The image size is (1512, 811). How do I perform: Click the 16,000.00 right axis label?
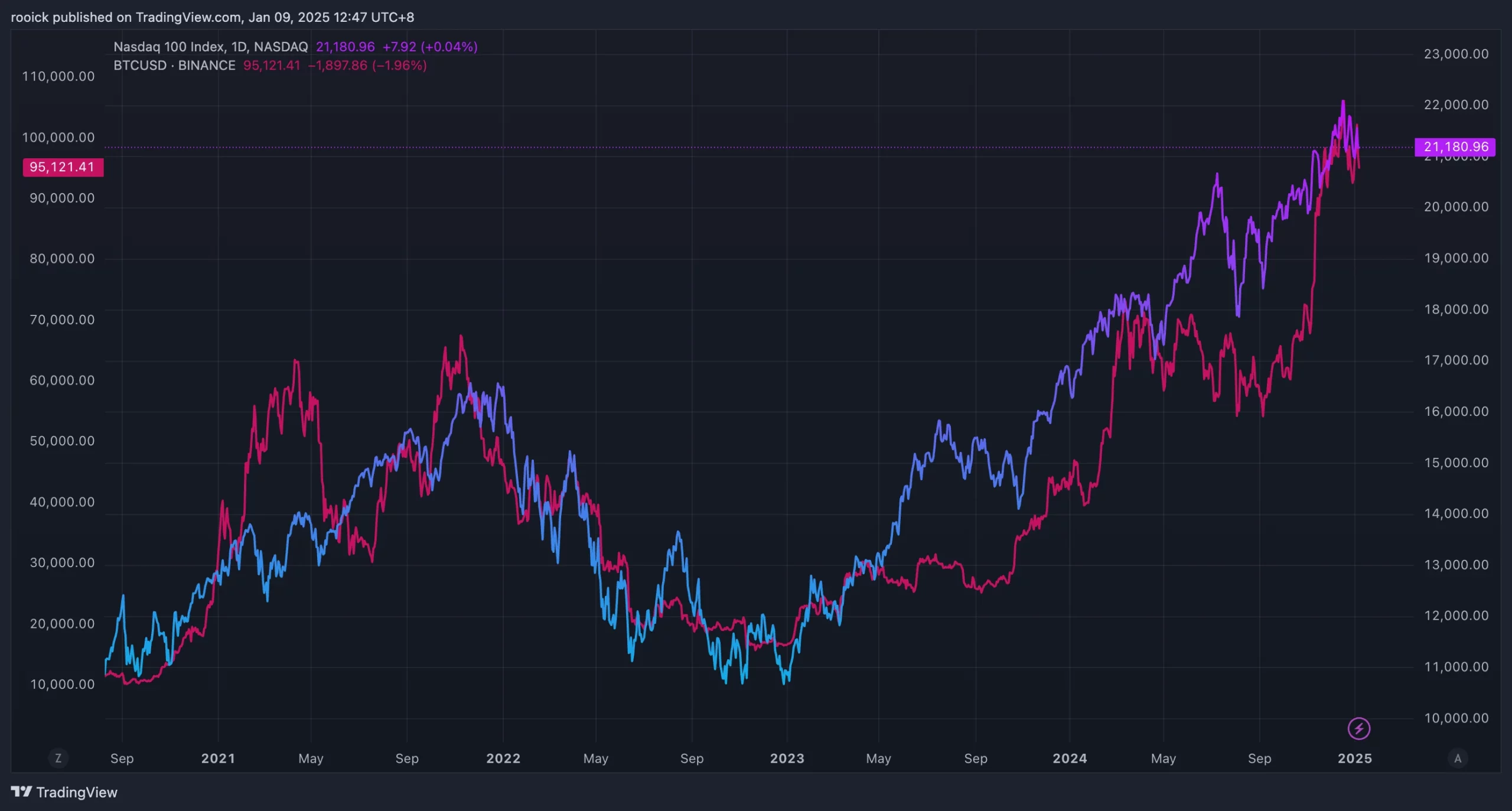[1456, 412]
